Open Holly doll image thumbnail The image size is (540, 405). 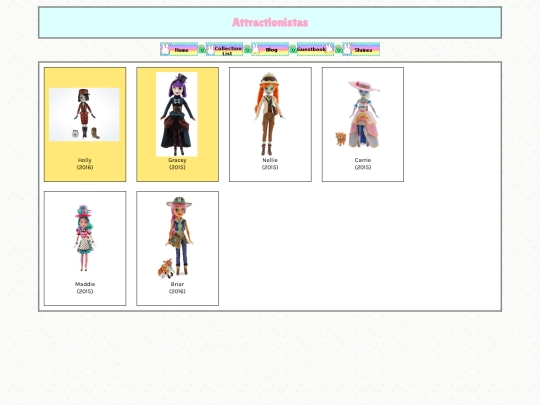click(84, 114)
